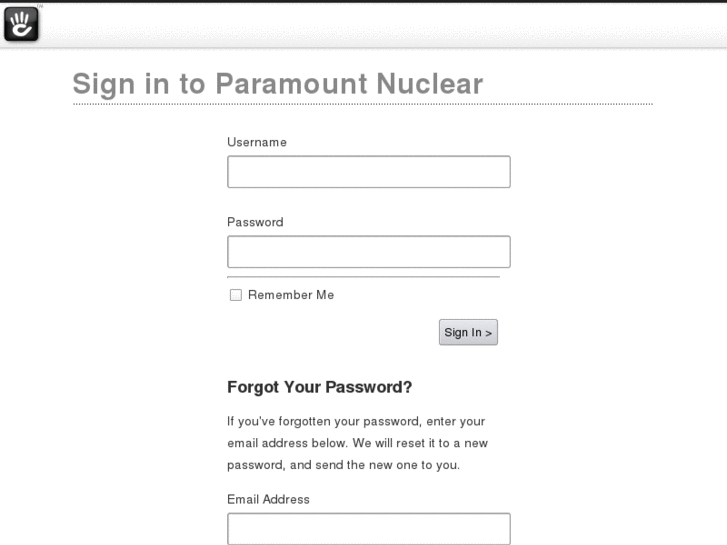Click the "Email Address" label
Screen dimensions: 727x545
pyautogui.click(x=268, y=499)
